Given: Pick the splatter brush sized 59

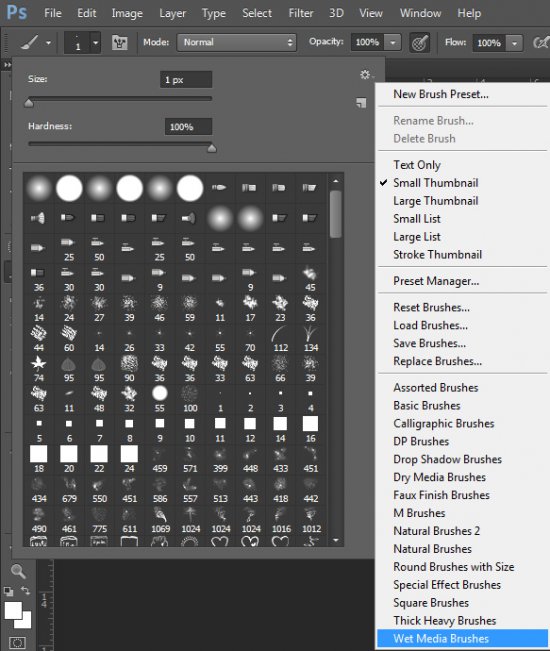Looking at the screenshot, I should (190, 308).
